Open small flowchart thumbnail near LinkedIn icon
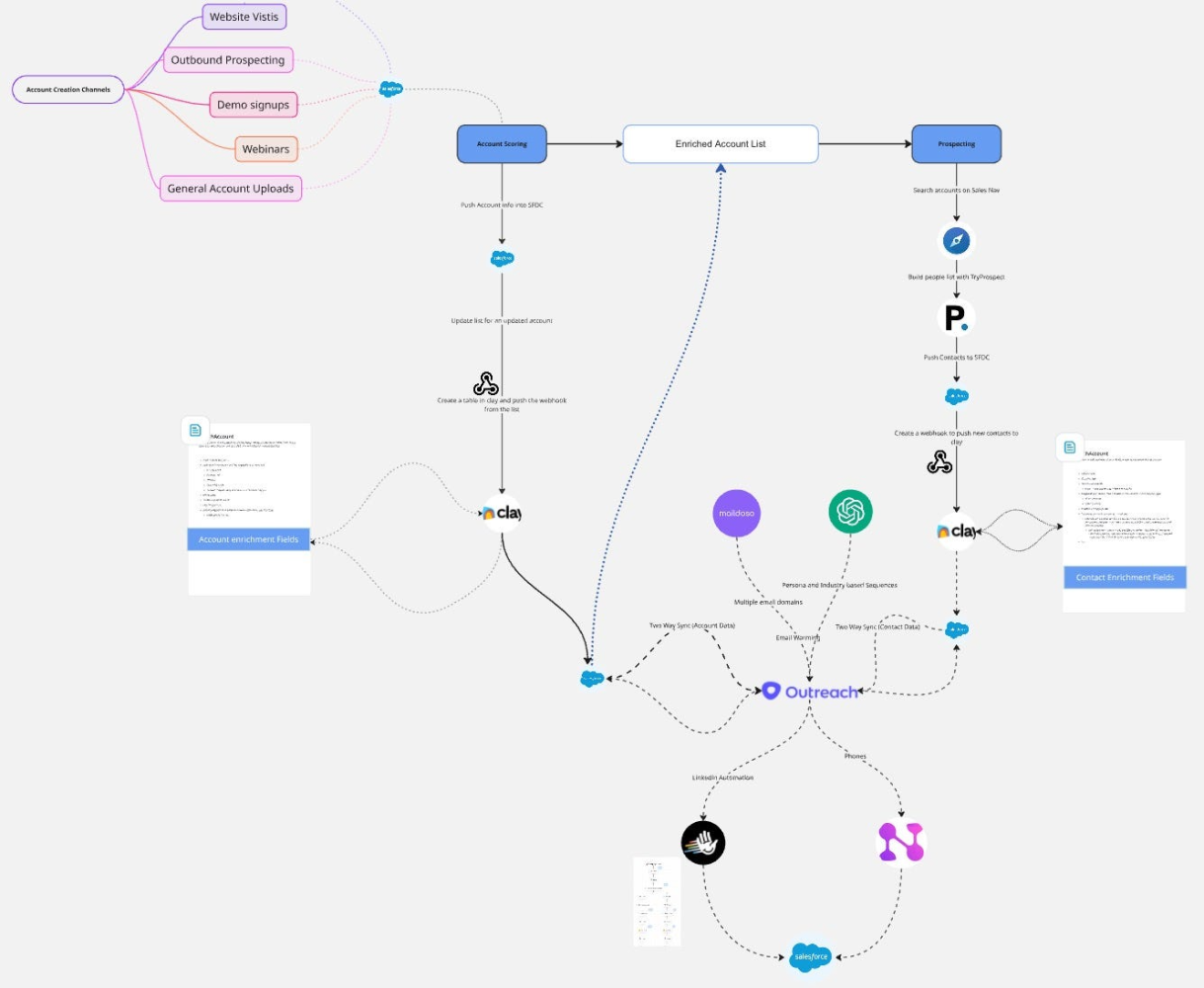1204x988 pixels. pos(657,901)
